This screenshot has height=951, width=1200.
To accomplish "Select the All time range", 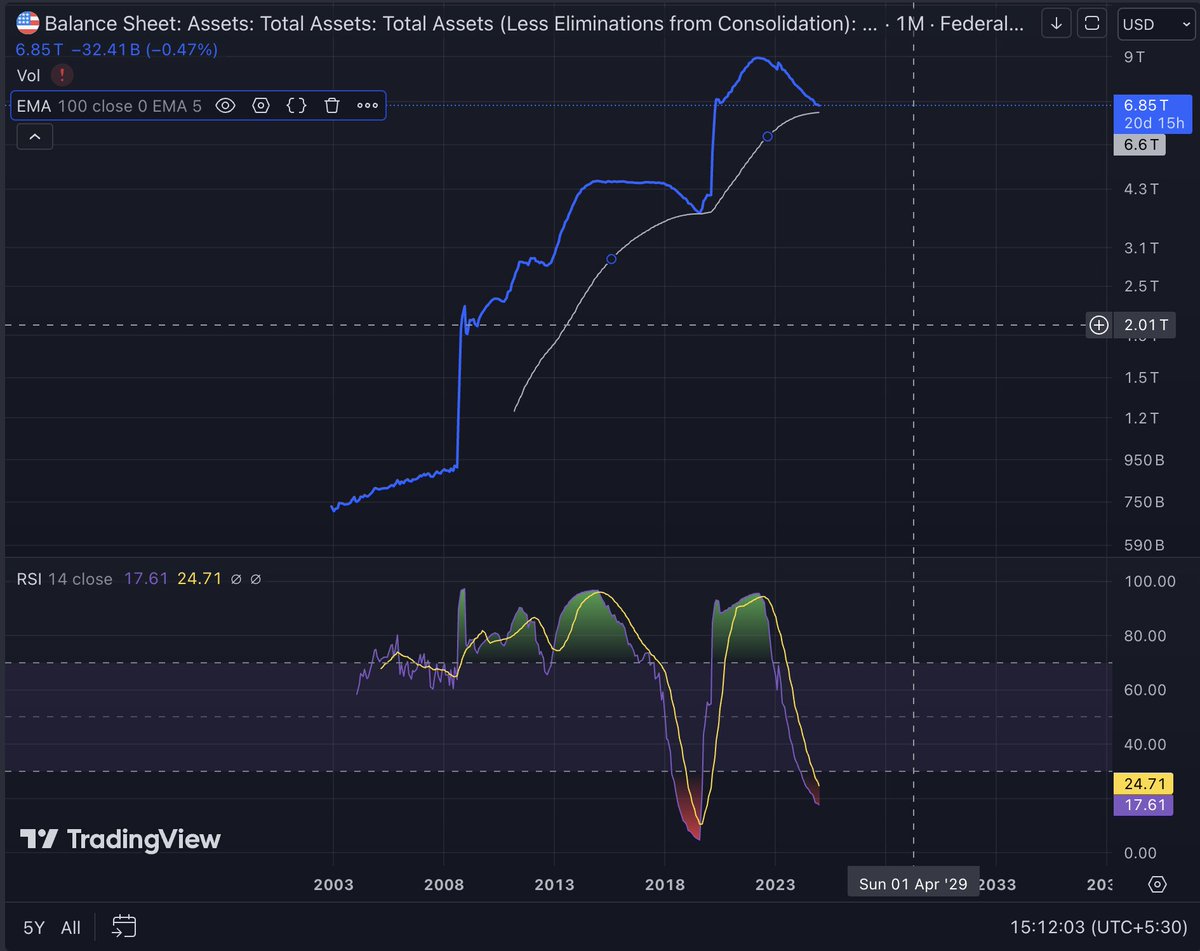I will pyautogui.click(x=70, y=927).
